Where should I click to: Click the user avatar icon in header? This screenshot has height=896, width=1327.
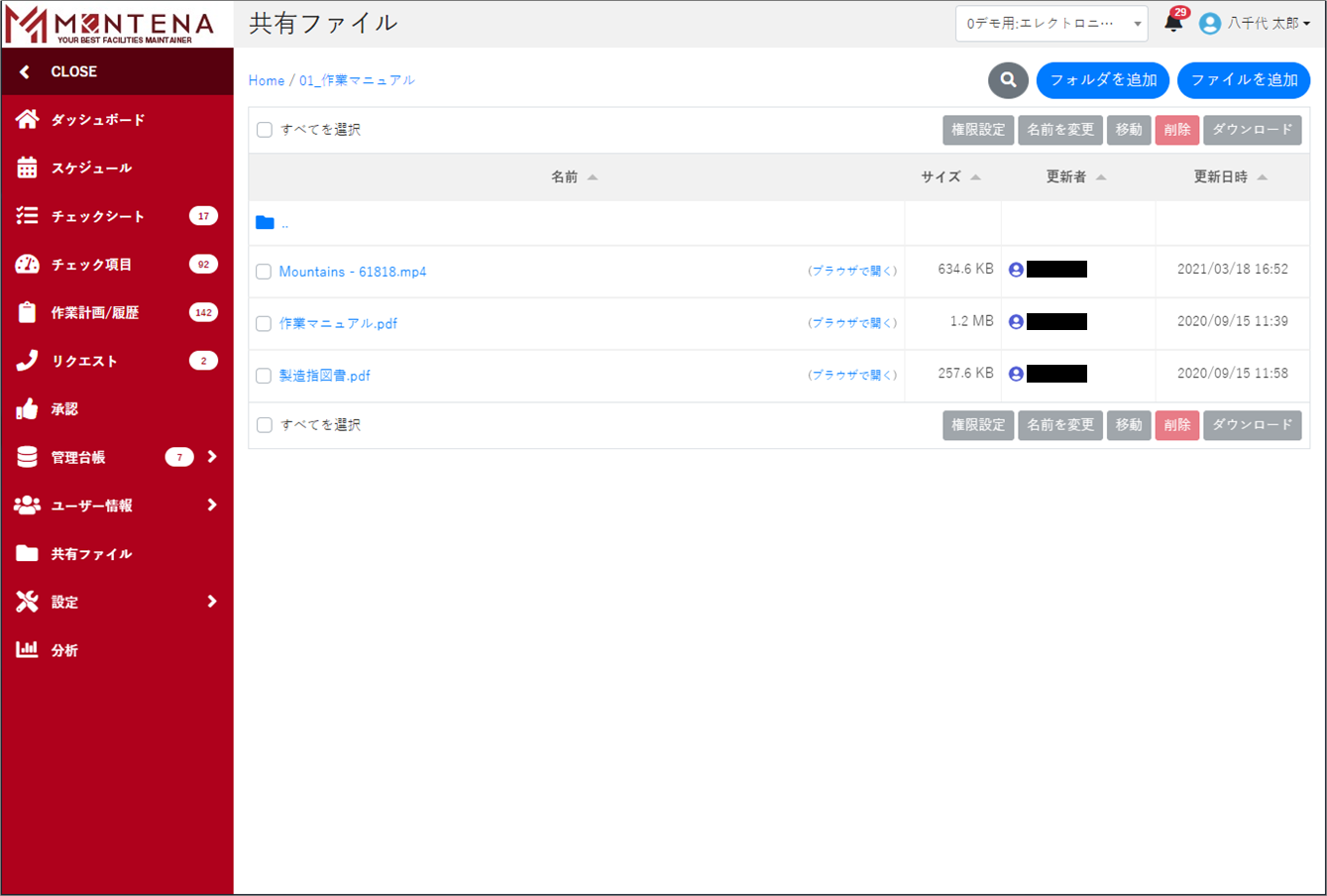[x=1209, y=24]
